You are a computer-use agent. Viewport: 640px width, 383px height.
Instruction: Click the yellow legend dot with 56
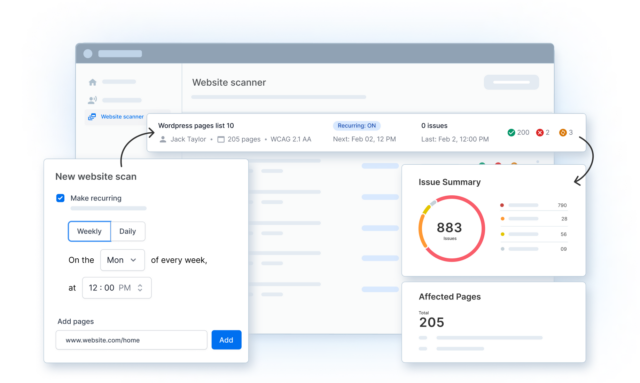click(502, 234)
